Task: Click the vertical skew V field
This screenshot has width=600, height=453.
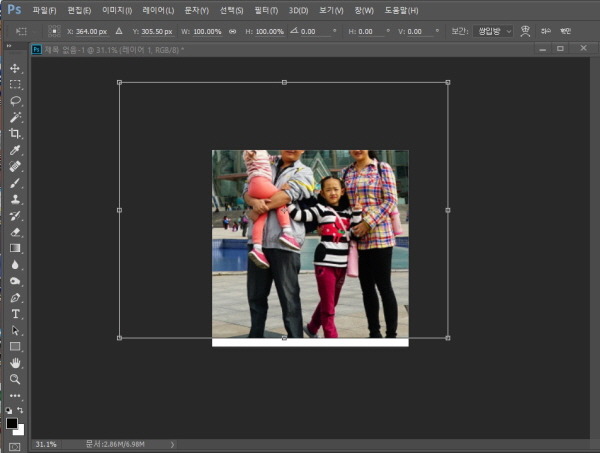Action: (420, 32)
